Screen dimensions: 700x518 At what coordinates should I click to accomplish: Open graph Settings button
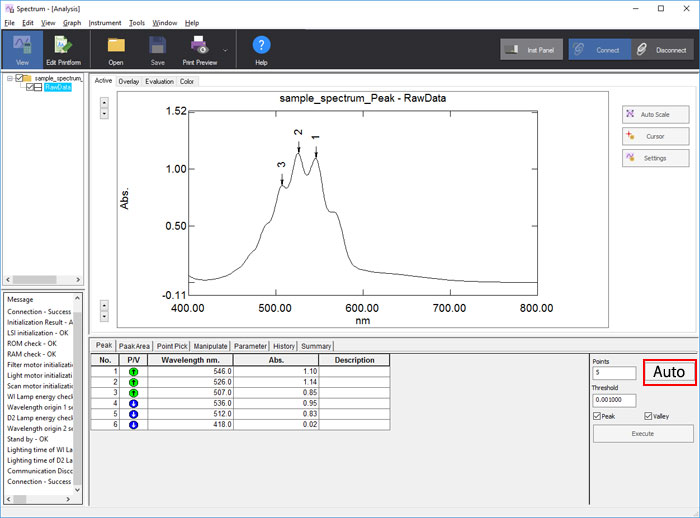[655, 158]
